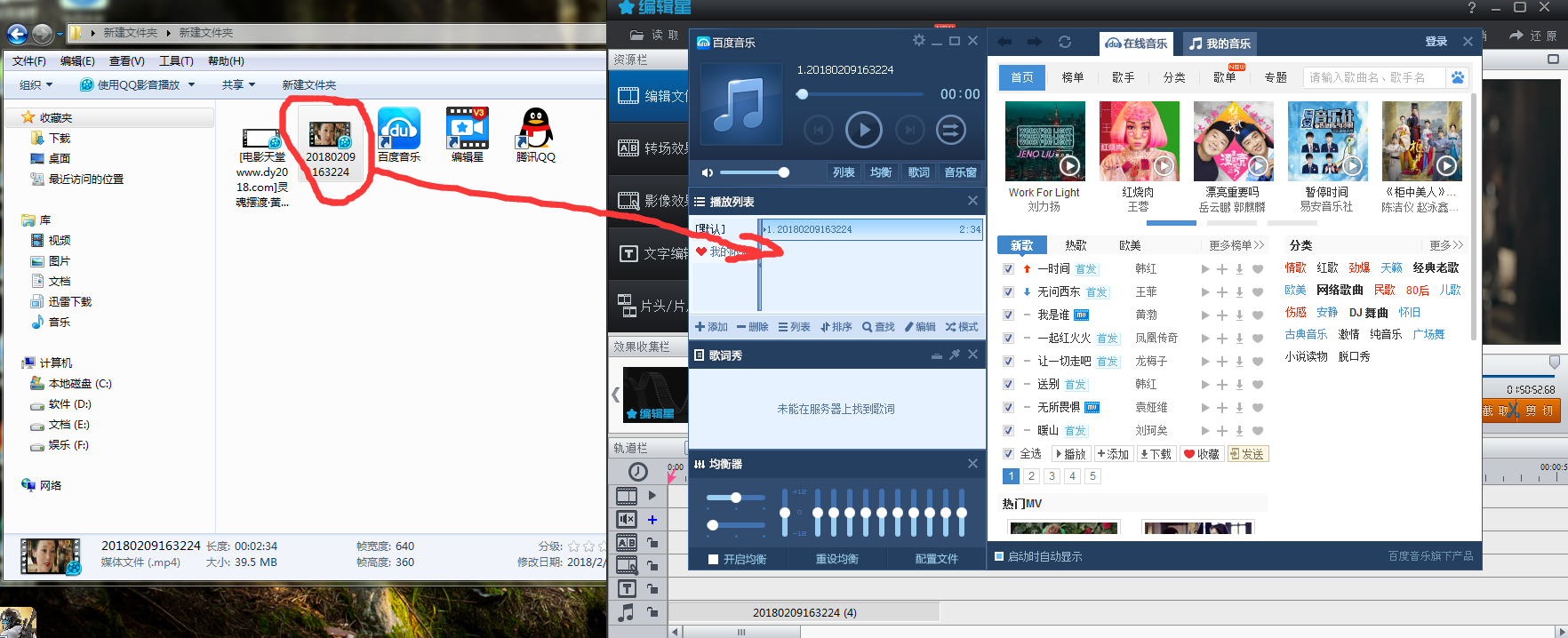
Task: Uncheck the checkbox for song 让一切走吧
Action: click(1008, 362)
